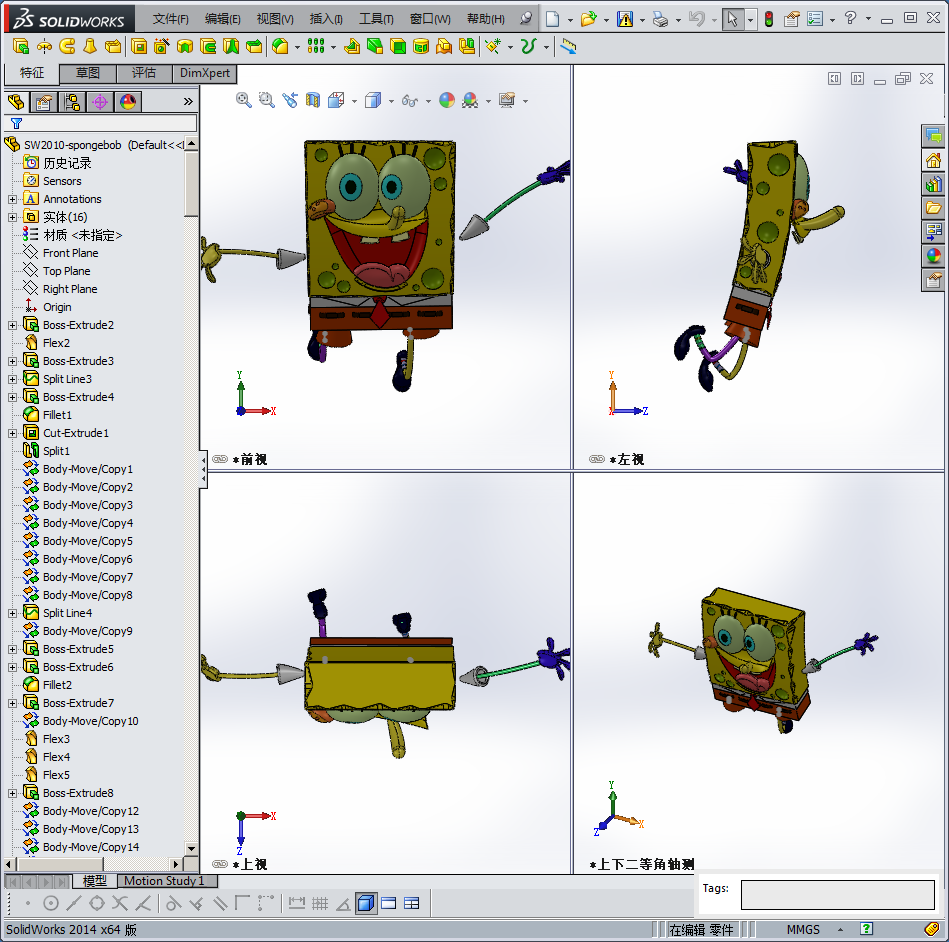Switch to the DimXpert tab

pyautogui.click(x=205, y=73)
